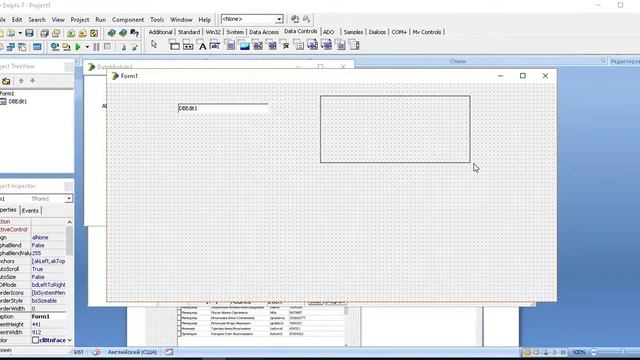Click the save desktop icon beside the None combo
The width and height of the screenshot is (640, 360).
point(295,19)
